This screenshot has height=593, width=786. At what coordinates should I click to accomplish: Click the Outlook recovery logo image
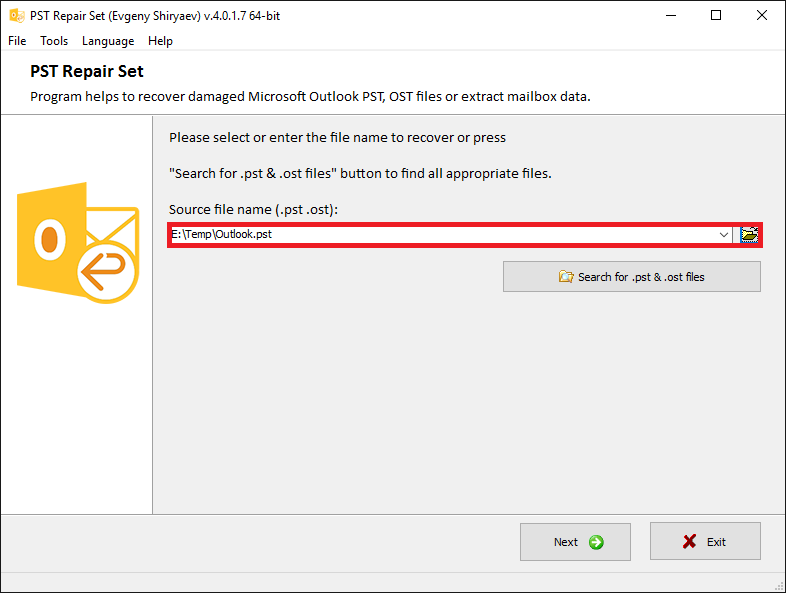(78, 243)
